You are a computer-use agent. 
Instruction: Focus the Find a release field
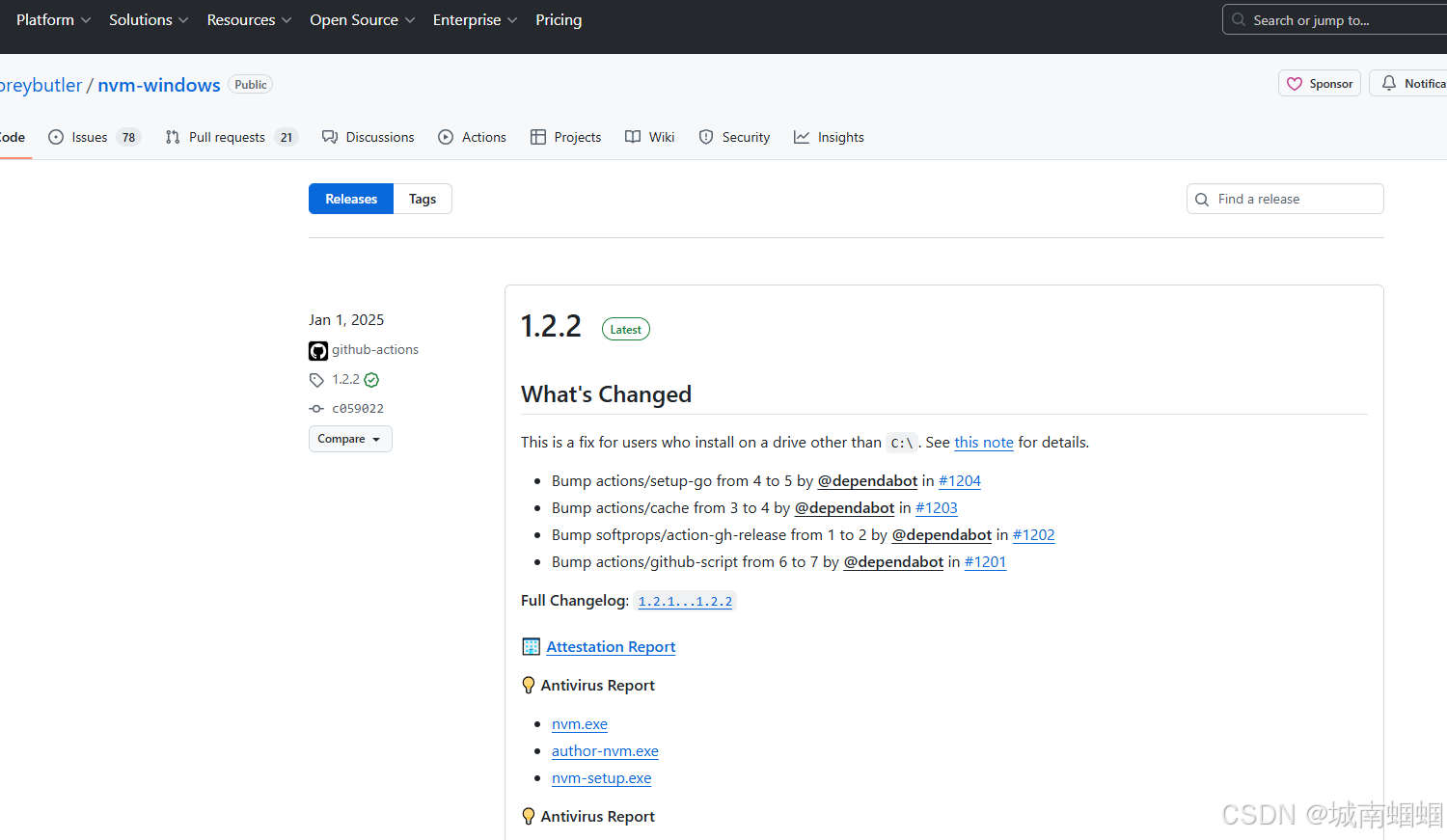tap(1285, 199)
